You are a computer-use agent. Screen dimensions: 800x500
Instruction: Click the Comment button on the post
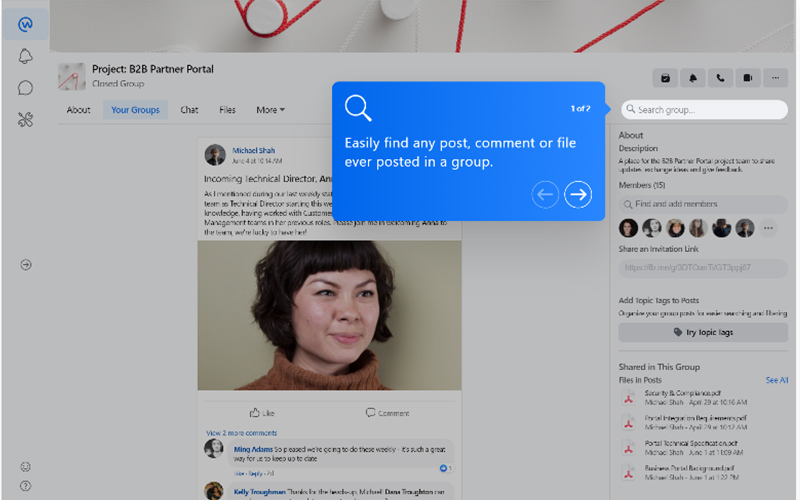pyautogui.click(x=387, y=413)
